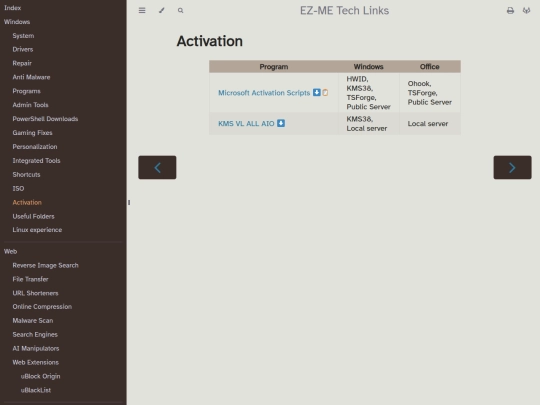Select the ISO sidebar entry
This screenshot has width=540, height=405.
pyautogui.click(x=18, y=188)
